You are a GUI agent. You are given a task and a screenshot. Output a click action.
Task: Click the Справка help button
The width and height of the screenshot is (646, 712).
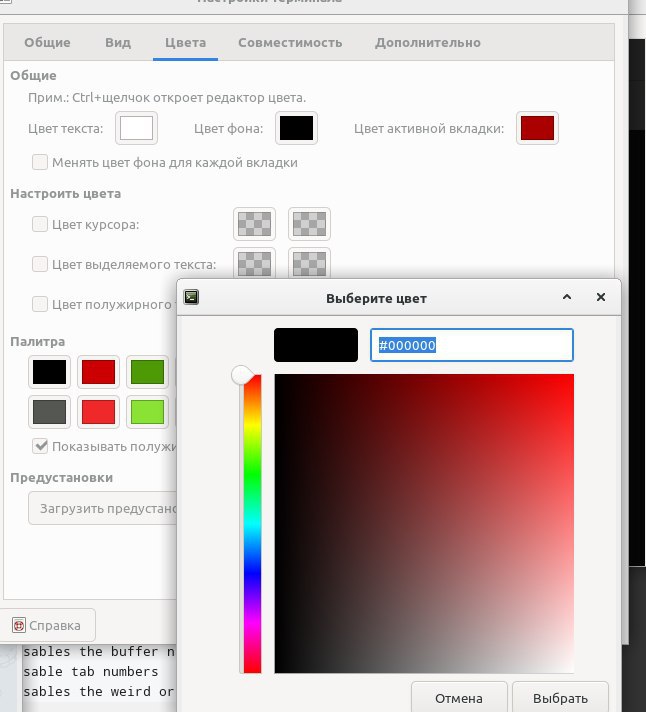47,625
